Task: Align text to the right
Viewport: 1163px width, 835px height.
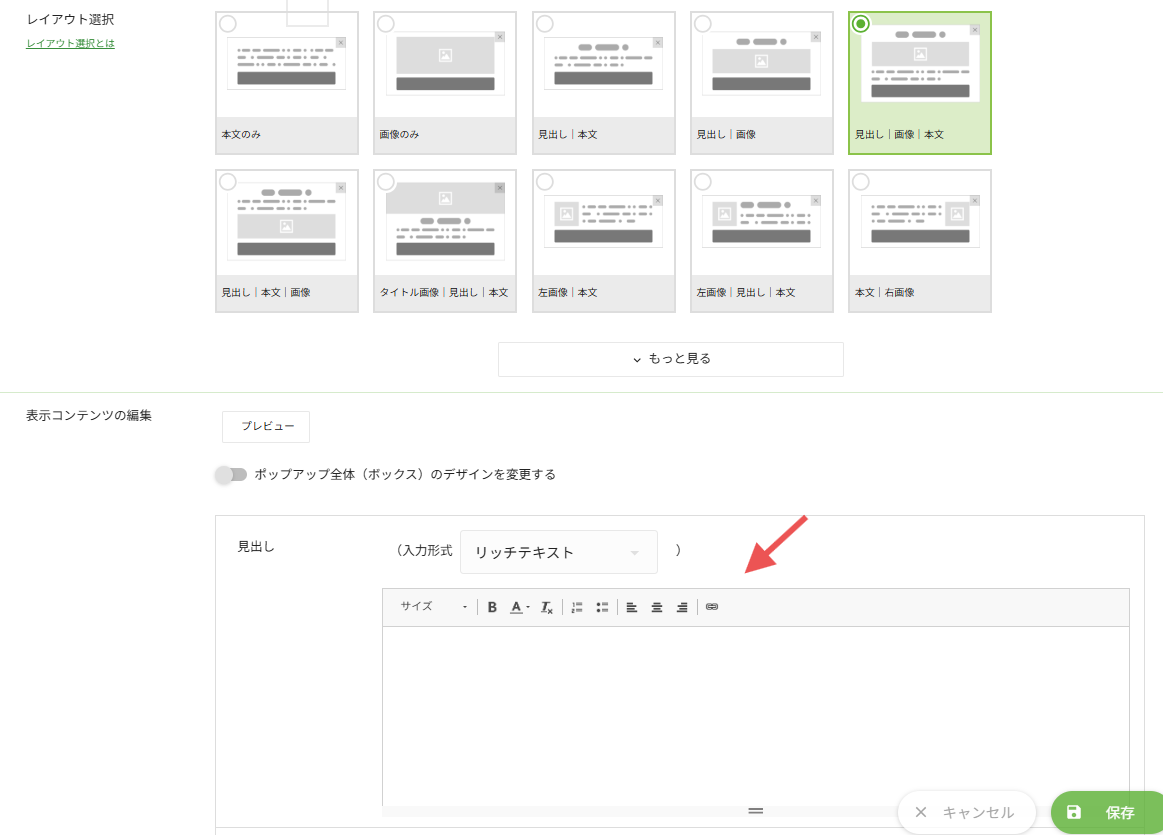Action: click(x=682, y=607)
